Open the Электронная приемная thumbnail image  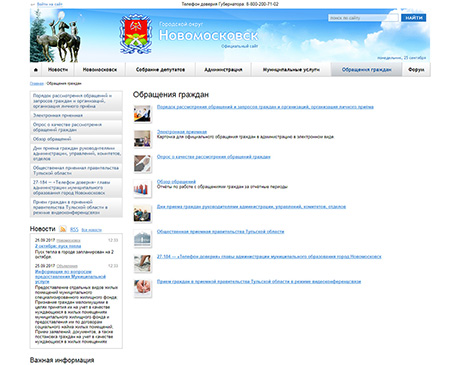pos(142,139)
